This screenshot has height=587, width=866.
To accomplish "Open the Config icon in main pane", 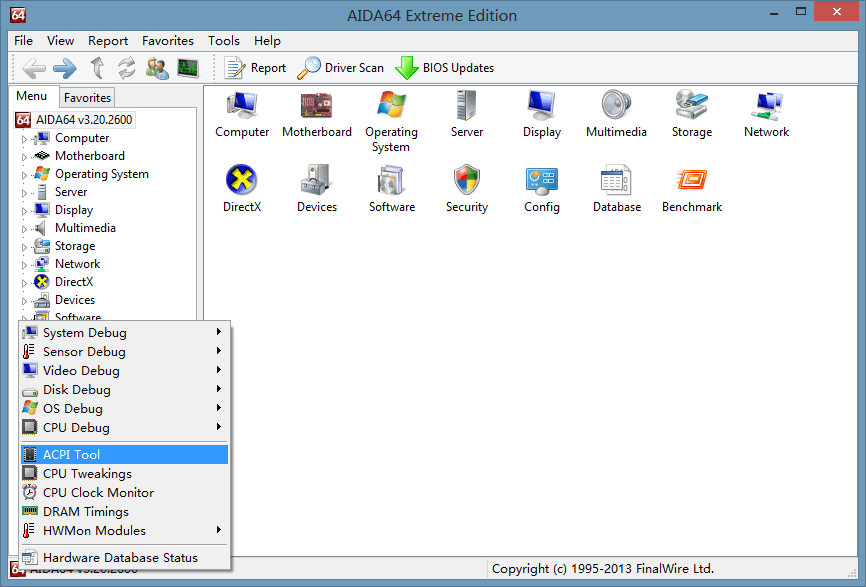I will click(541, 180).
